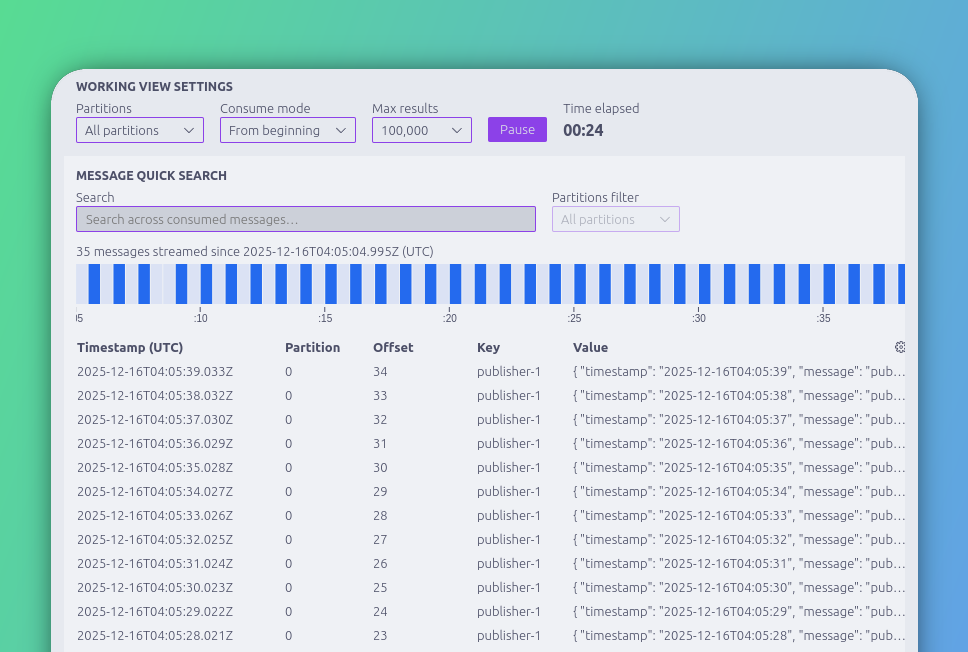Open the Consume mode dropdown
This screenshot has width=968, height=652.
click(288, 130)
